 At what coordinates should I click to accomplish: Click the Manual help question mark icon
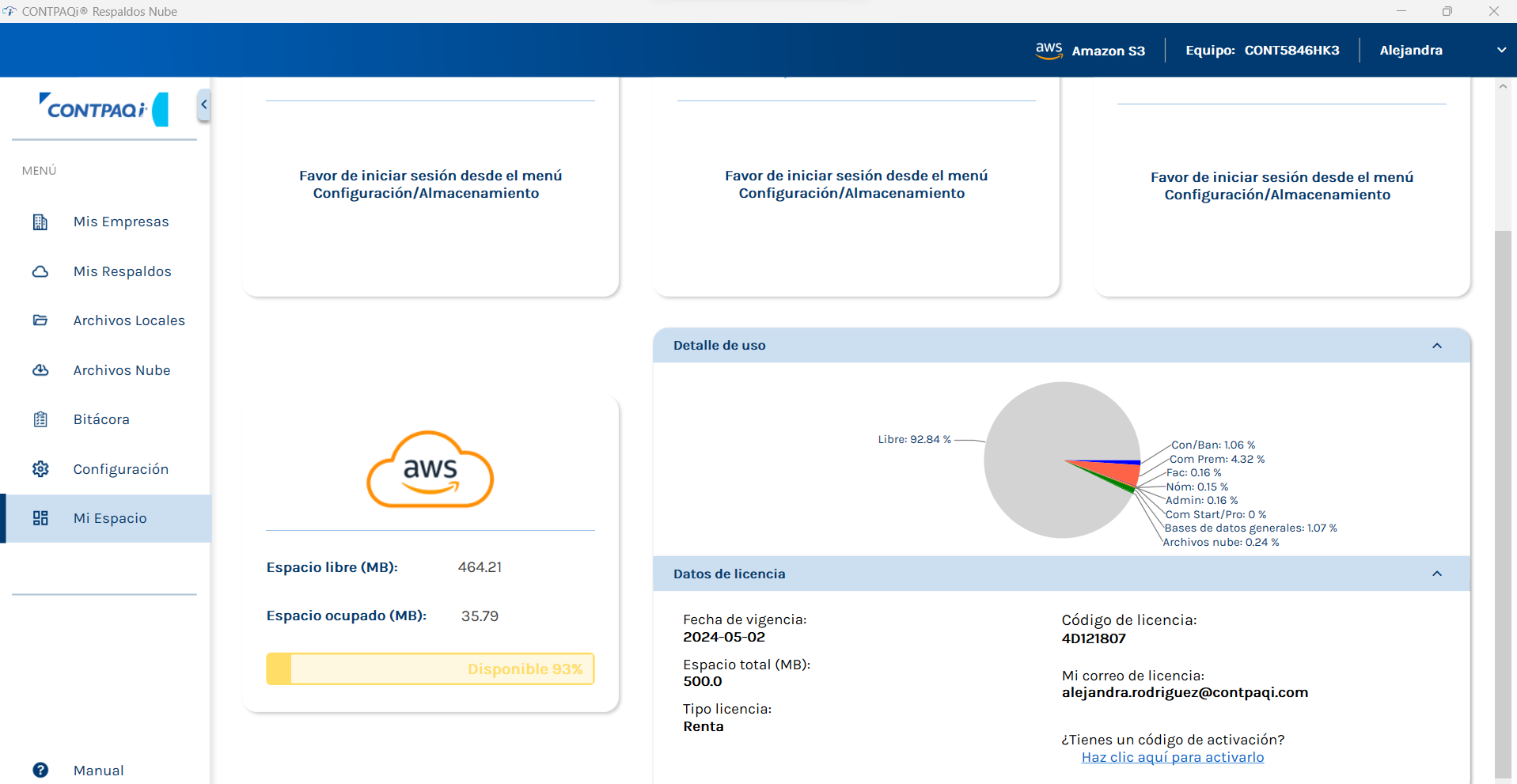[x=40, y=770]
